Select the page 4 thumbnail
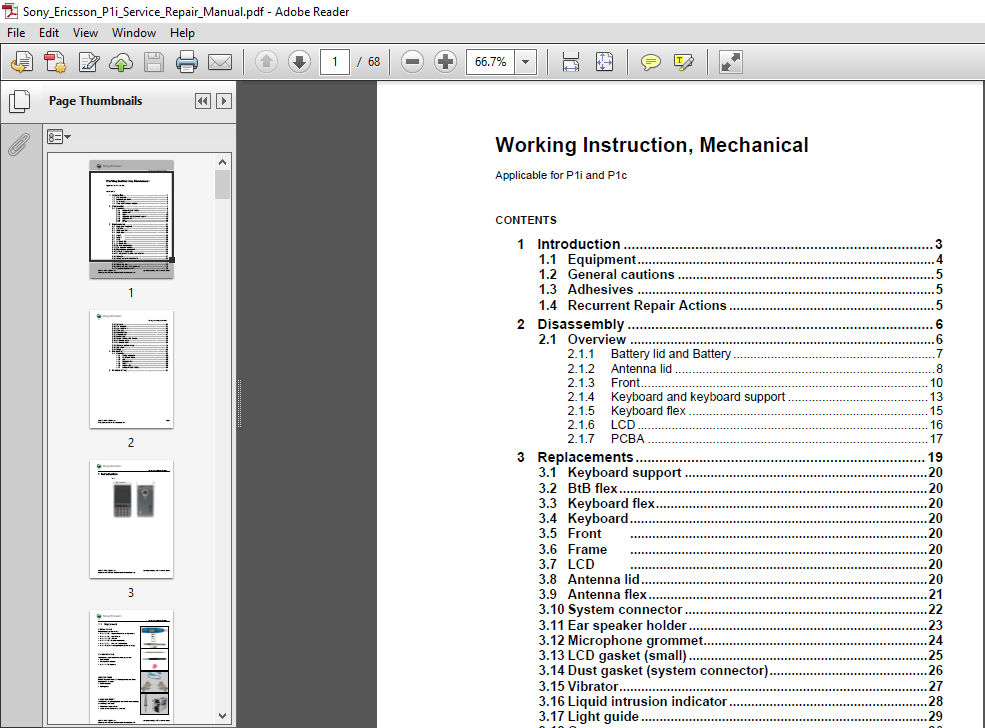 [x=131, y=667]
